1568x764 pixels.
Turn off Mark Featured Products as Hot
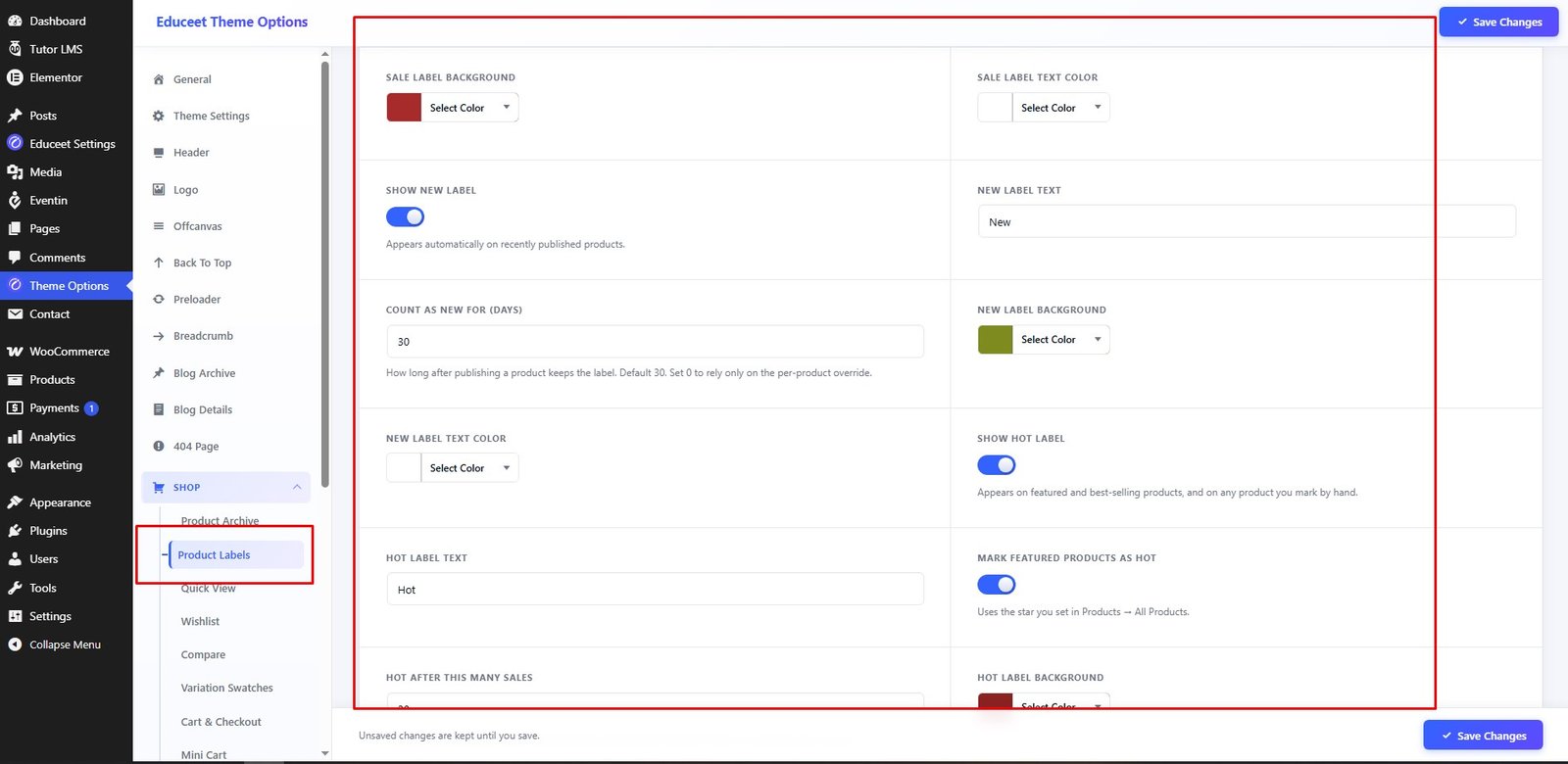[996, 585]
